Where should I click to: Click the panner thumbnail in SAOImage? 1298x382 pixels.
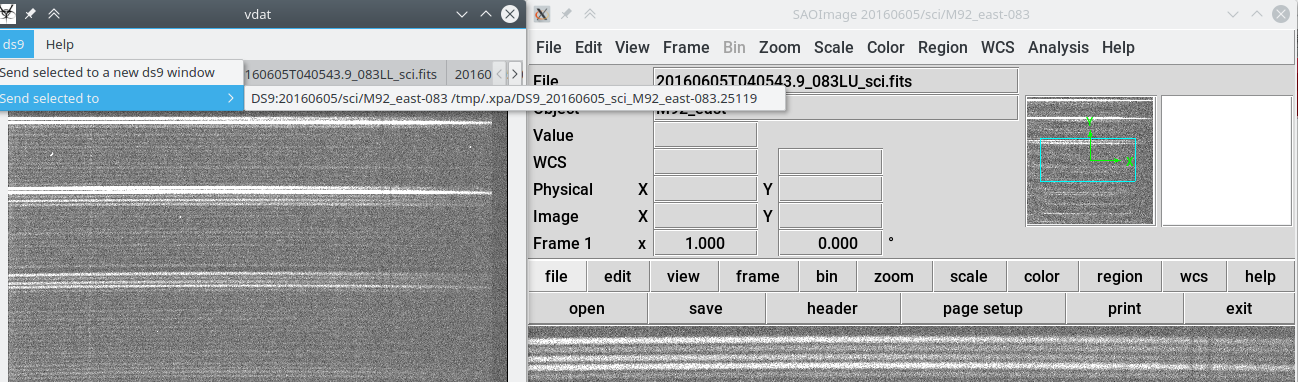pos(1090,161)
